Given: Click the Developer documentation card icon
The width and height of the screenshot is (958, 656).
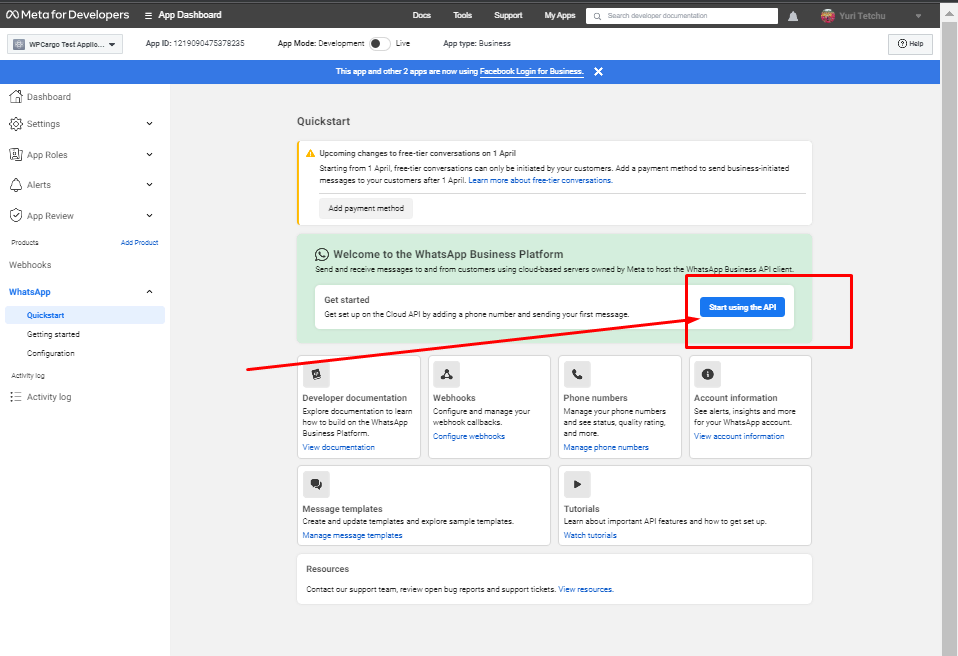Looking at the screenshot, I should pyautogui.click(x=316, y=374).
